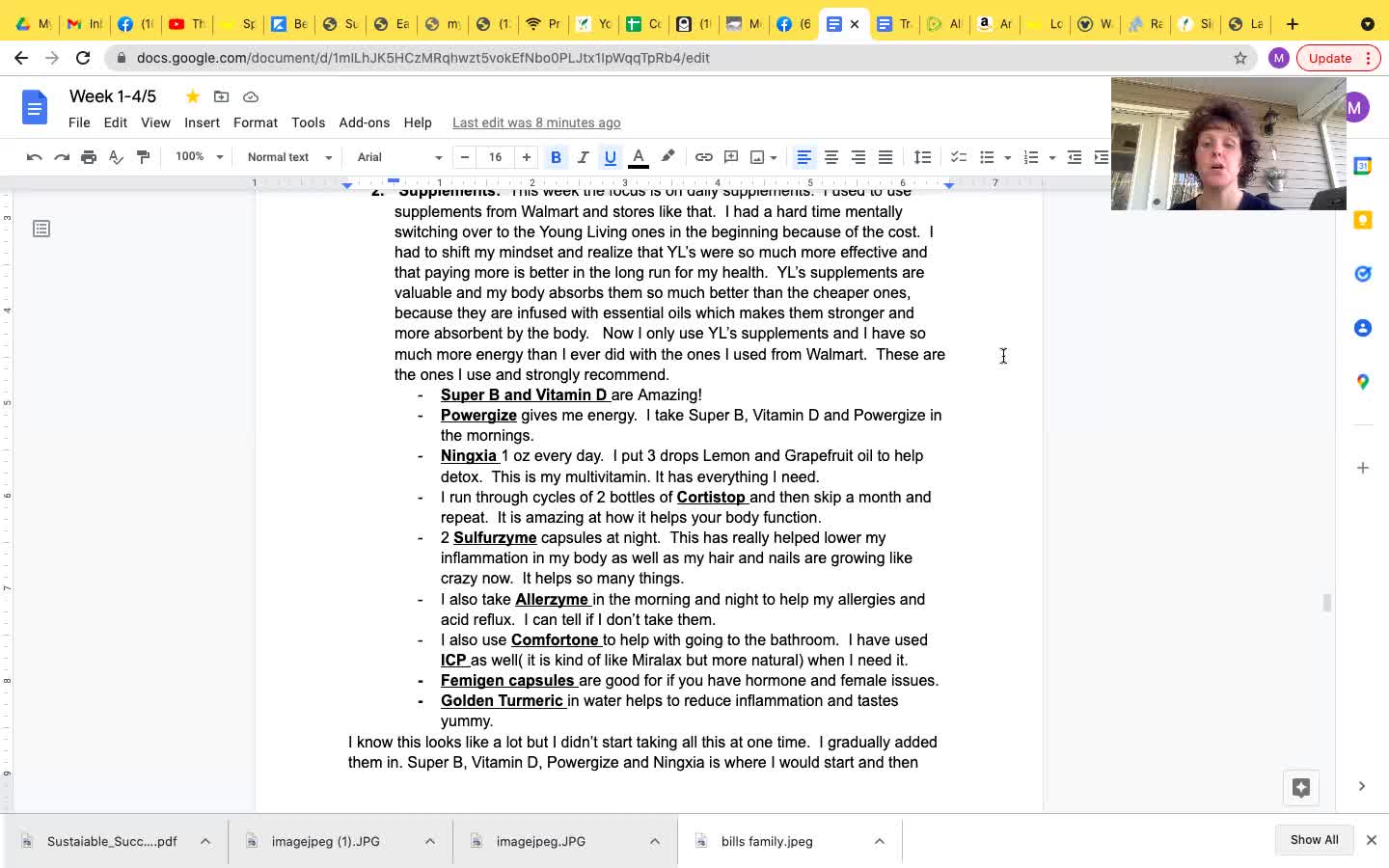Insert a link with link icon
The height and width of the screenshot is (868, 1389).
pos(704,157)
